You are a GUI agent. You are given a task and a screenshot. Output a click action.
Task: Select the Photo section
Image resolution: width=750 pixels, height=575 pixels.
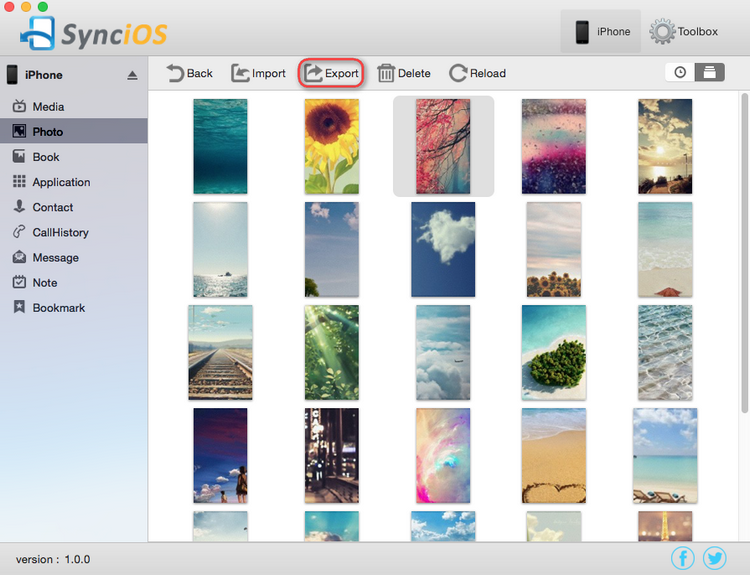[x=74, y=131]
